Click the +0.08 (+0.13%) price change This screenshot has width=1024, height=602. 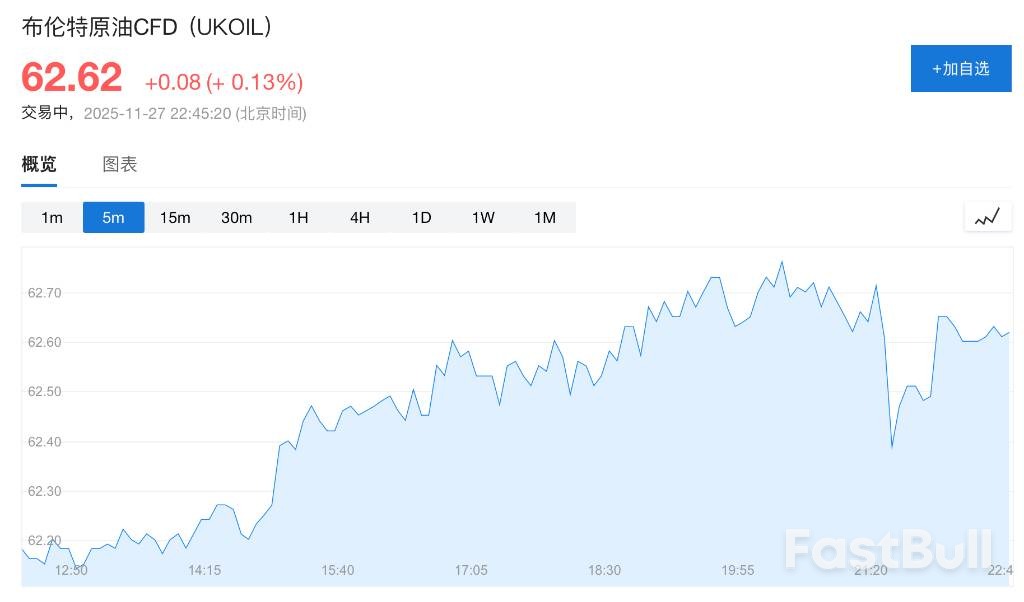(224, 82)
